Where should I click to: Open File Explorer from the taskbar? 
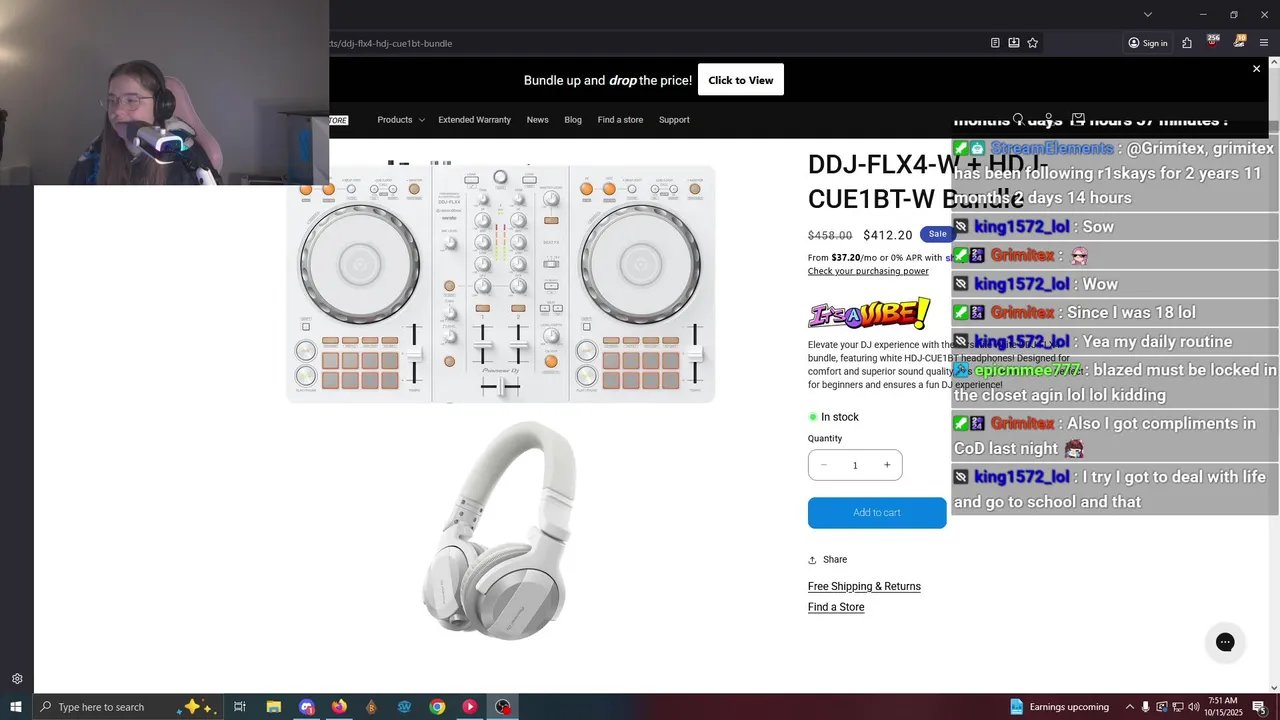(x=273, y=707)
